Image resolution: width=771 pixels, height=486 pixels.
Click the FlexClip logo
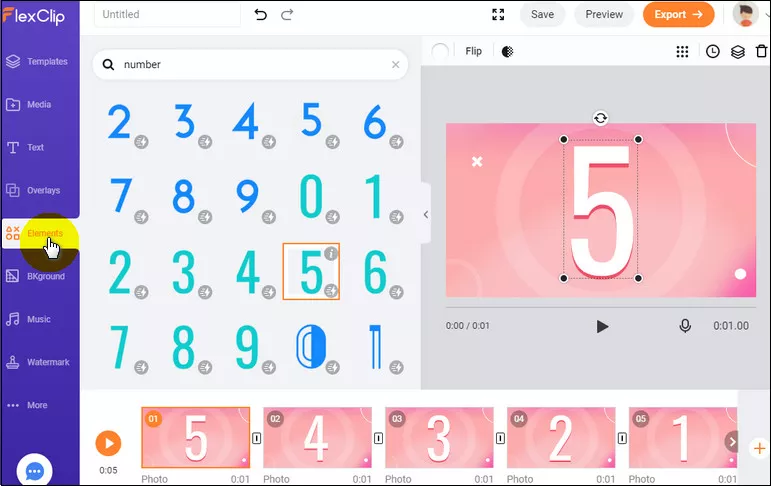pos(33,16)
